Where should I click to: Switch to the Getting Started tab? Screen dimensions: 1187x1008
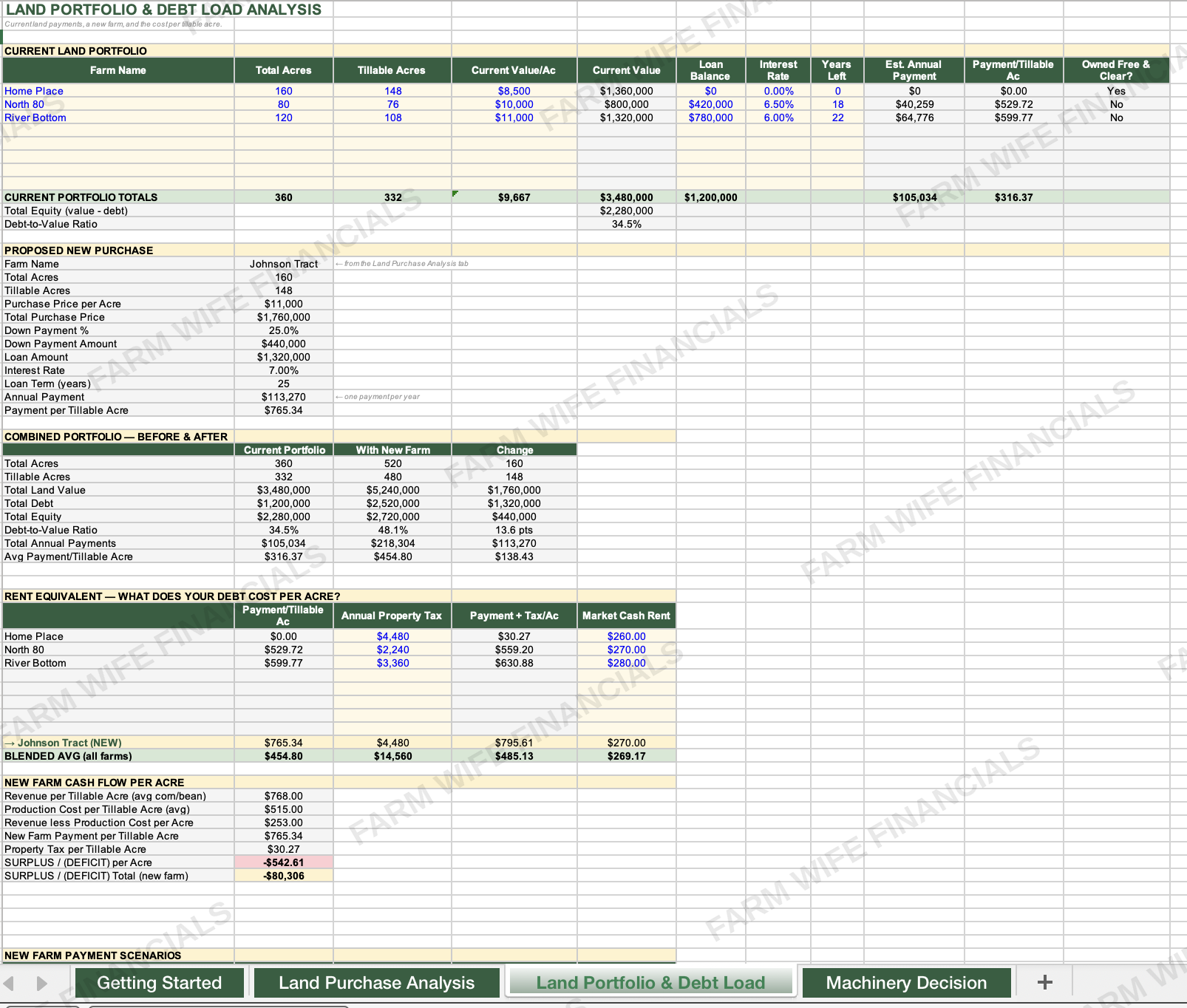[x=159, y=983]
